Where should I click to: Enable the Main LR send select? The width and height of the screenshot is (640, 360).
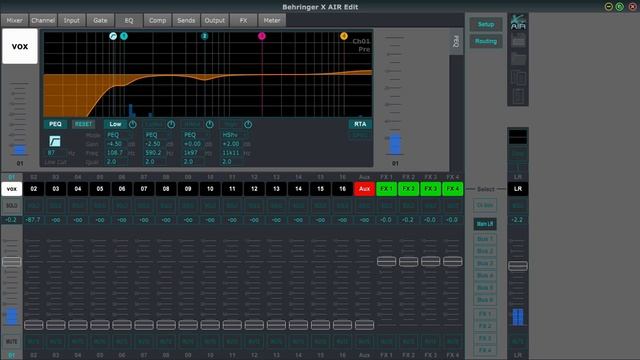click(x=485, y=224)
